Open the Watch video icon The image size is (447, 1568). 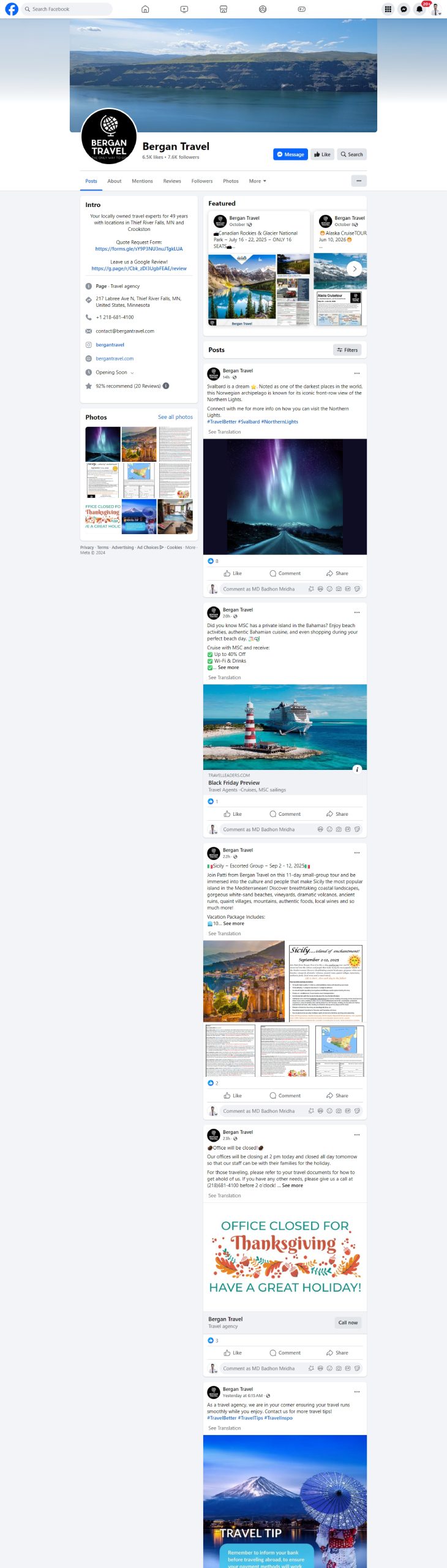click(x=184, y=9)
